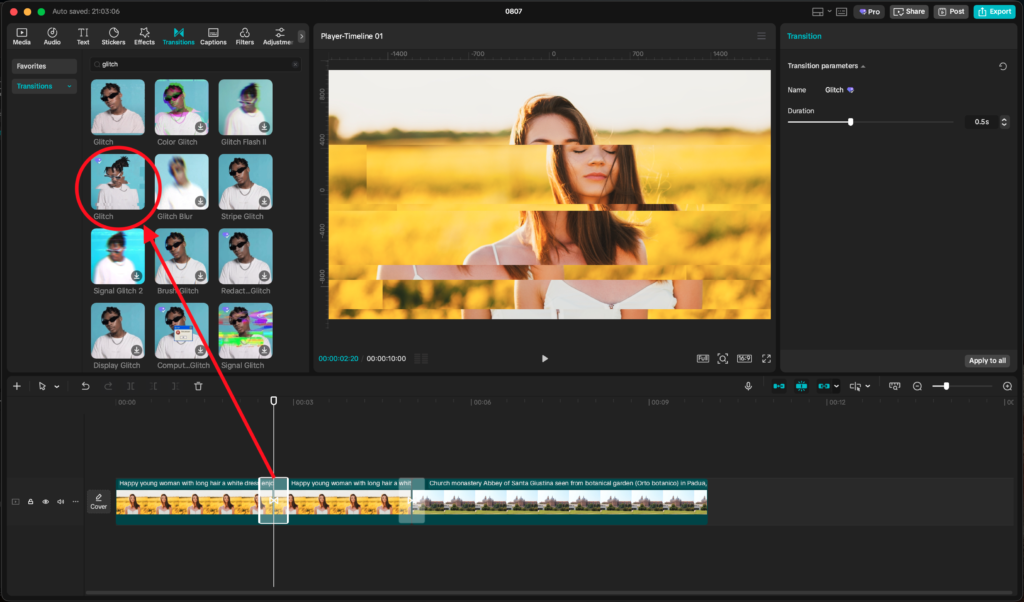Open the Media tab
This screenshot has width=1024, height=602.
coord(22,36)
